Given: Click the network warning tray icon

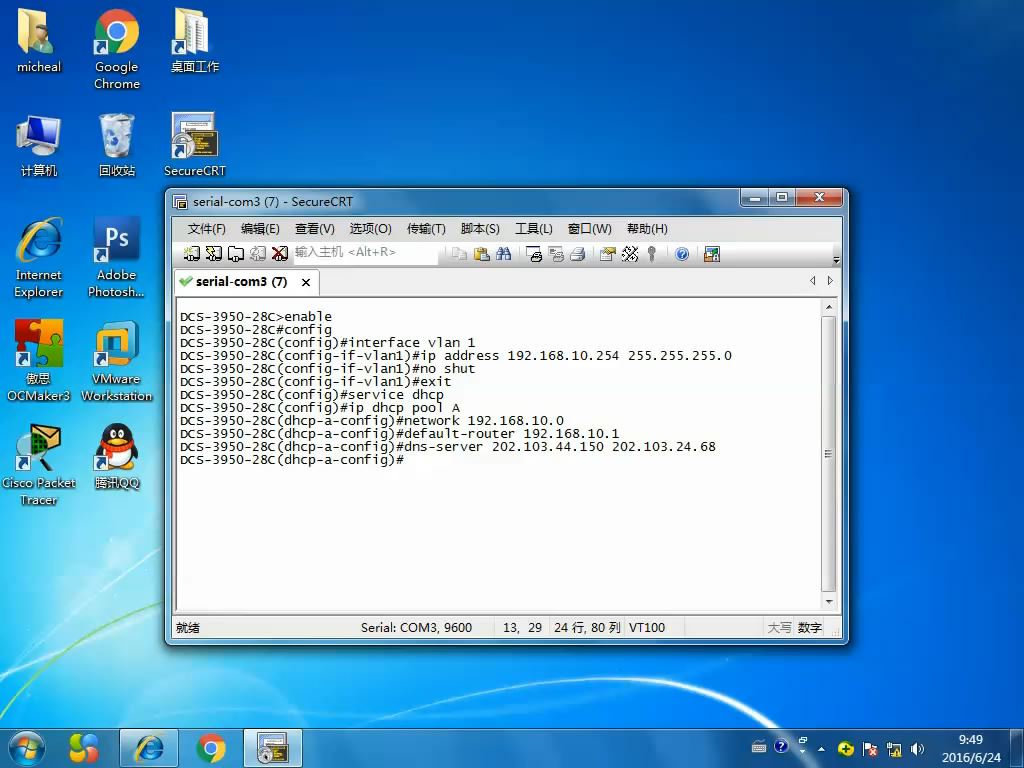Looking at the screenshot, I should (894, 749).
